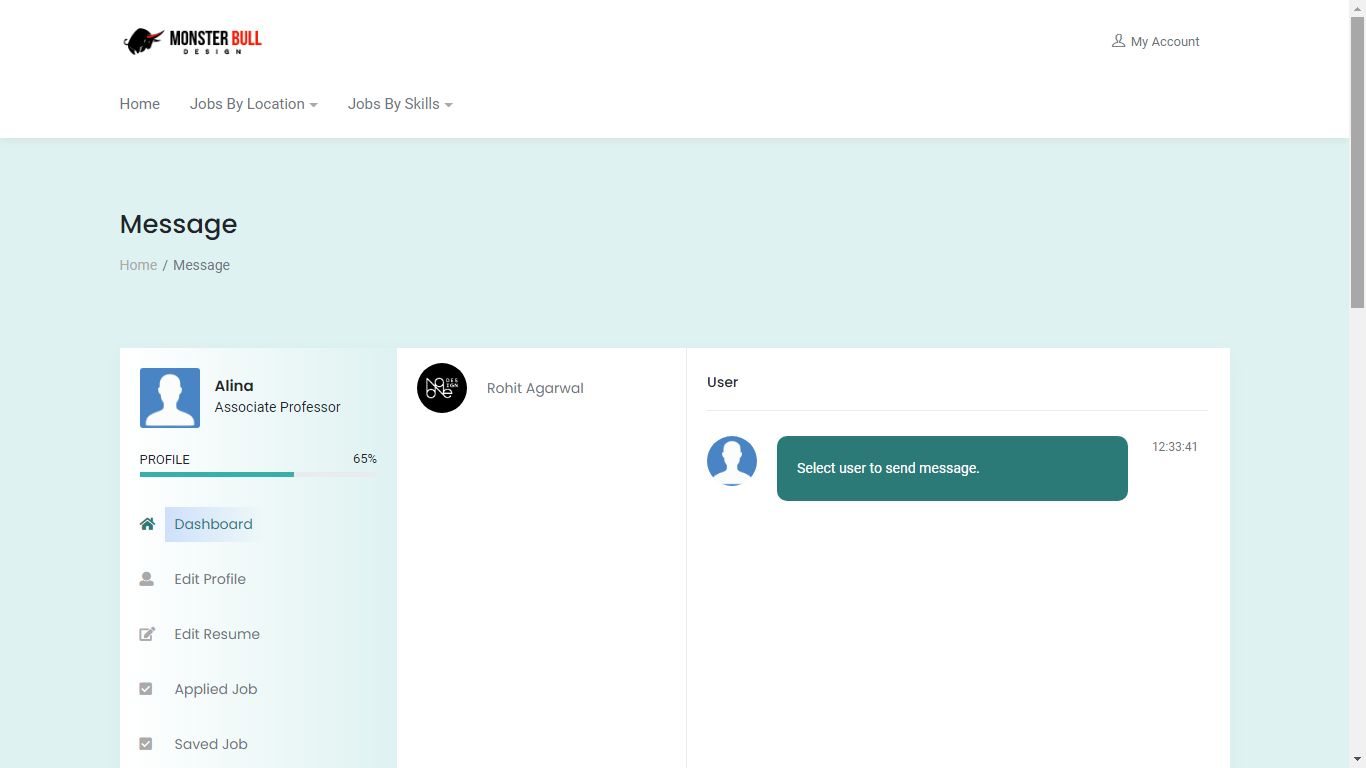Viewport: 1366px width, 768px height.
Task: Go to Home in the navigation bar
Action: click(140, 104)
